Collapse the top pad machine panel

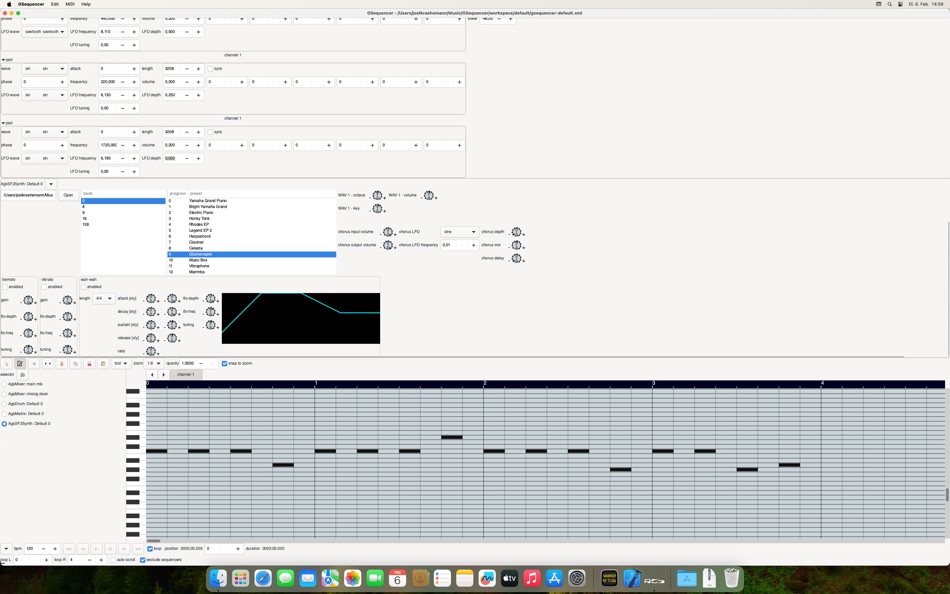click(4, 60)
